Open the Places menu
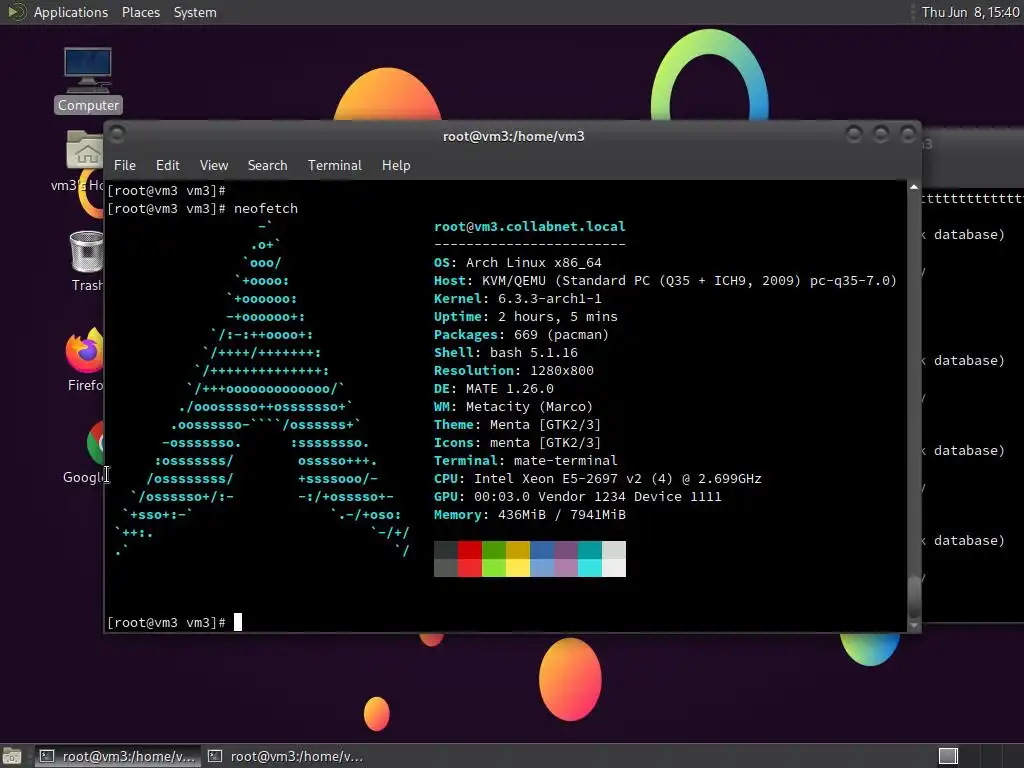The height and width of the screenshot is (768, 1024). point(140,12)
